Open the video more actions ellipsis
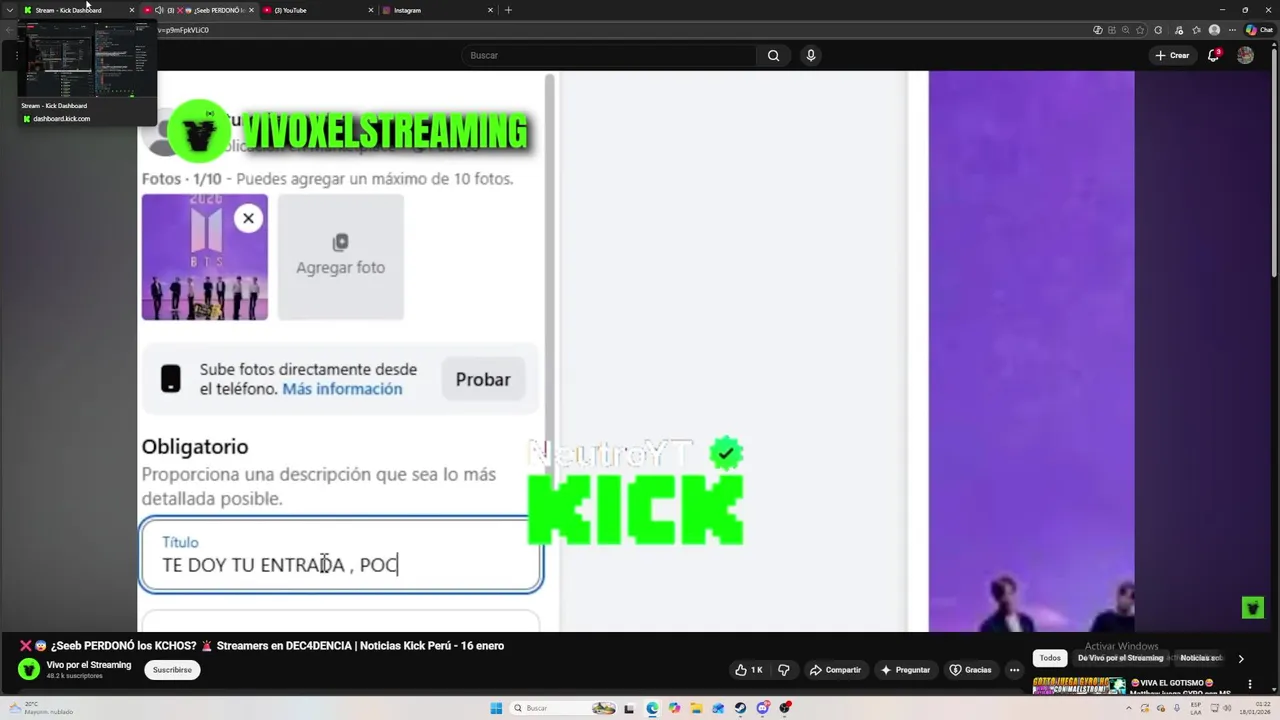The width and height of the screenshot is (1280, 720). coord(1014,670)
